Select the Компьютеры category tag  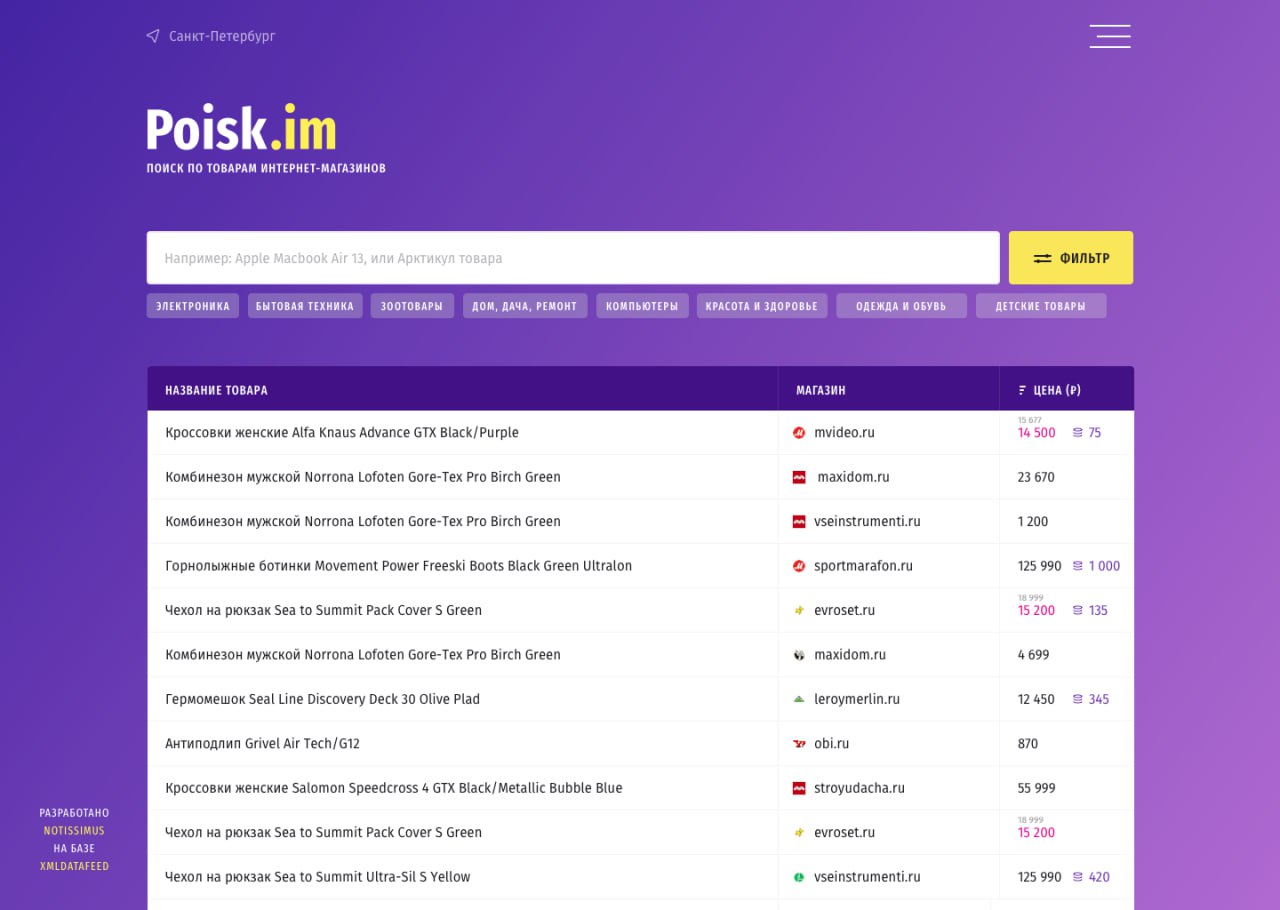pyautogui.click(x=642, y=306)
